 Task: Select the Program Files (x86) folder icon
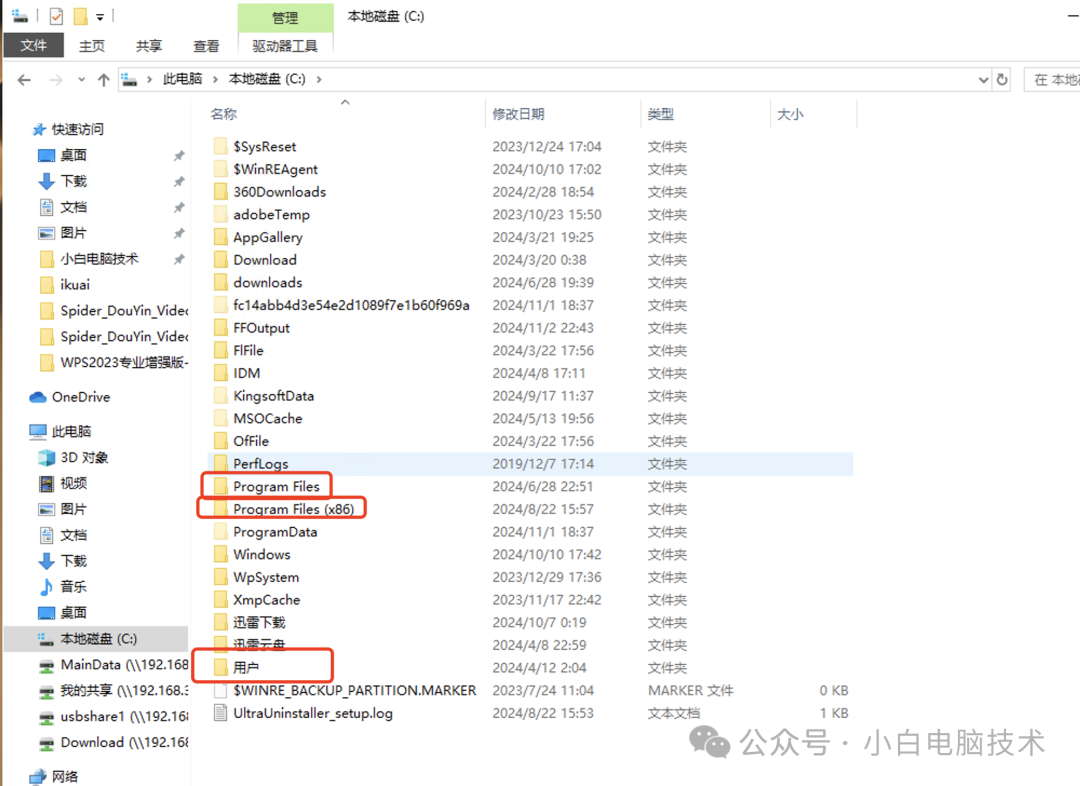[220, 509]
